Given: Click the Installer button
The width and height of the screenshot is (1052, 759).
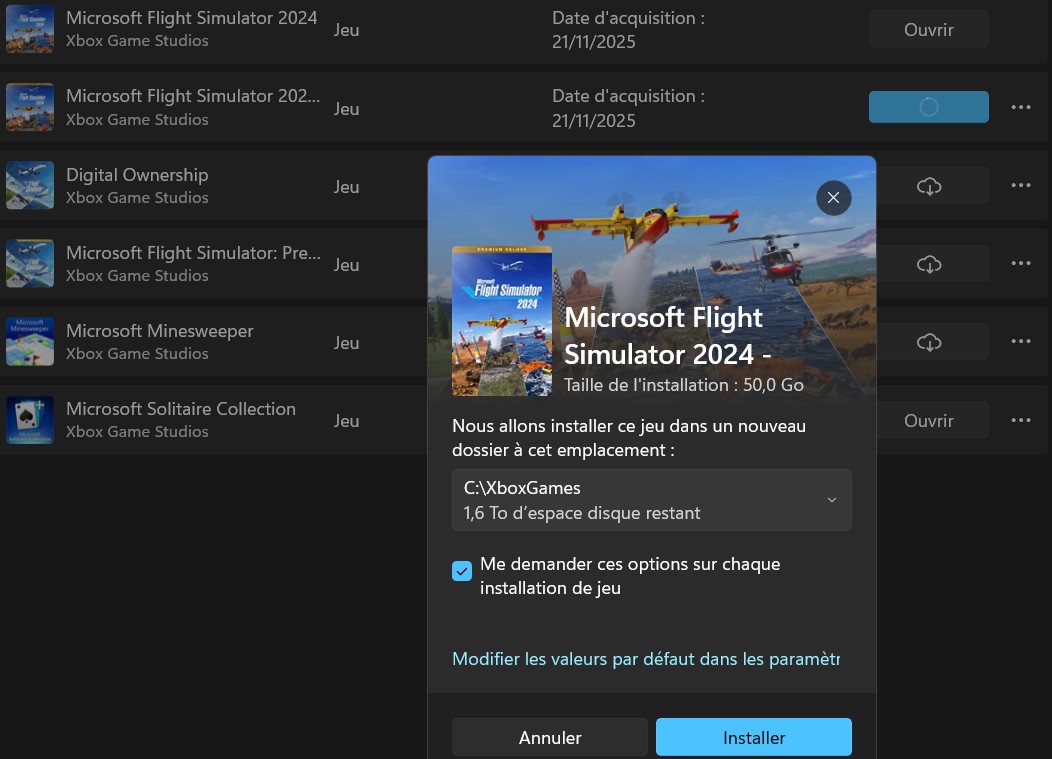Looking at the screenshot, I should click(x=753, y=738).
